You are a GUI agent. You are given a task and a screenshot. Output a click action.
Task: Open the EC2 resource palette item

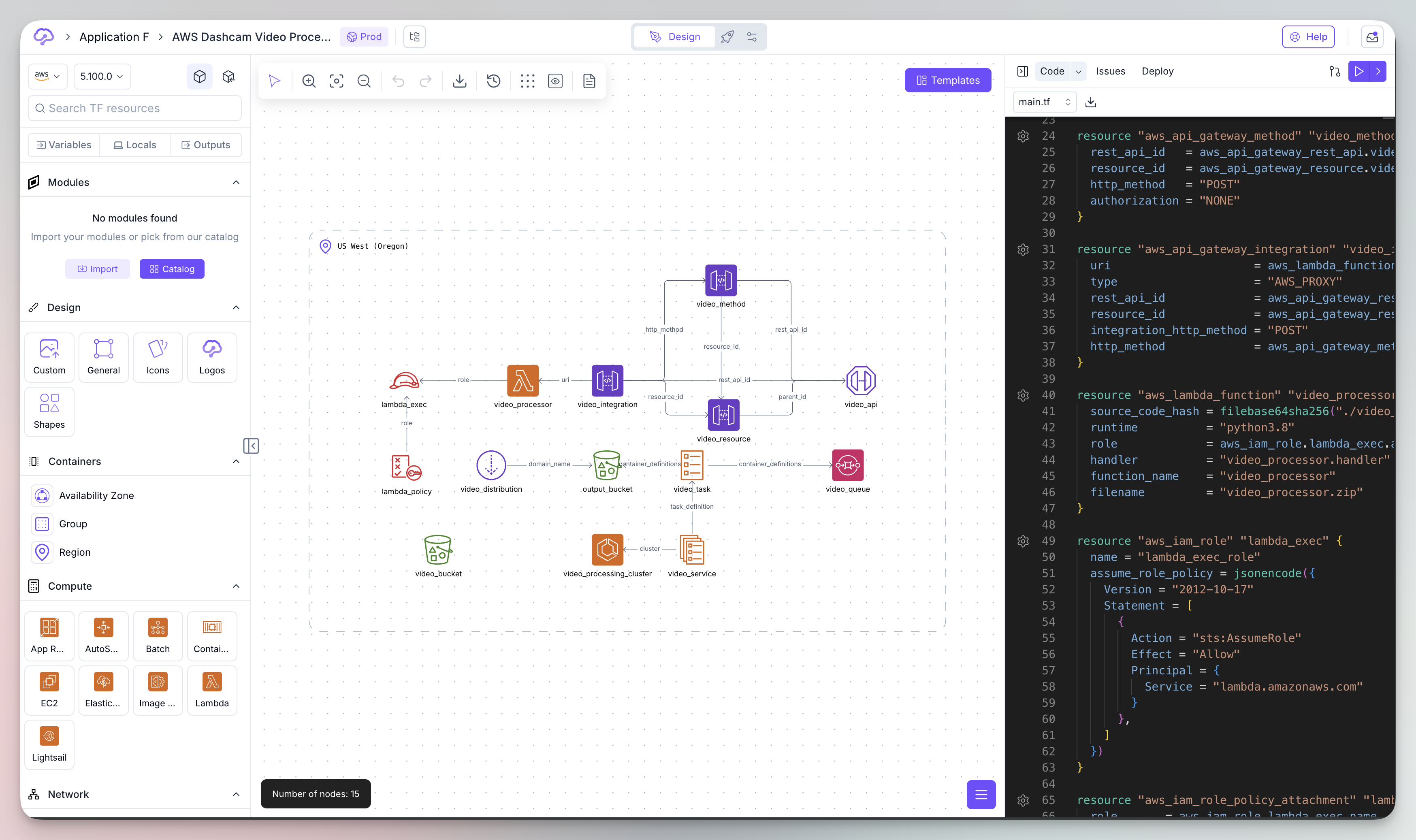[49, 690]
